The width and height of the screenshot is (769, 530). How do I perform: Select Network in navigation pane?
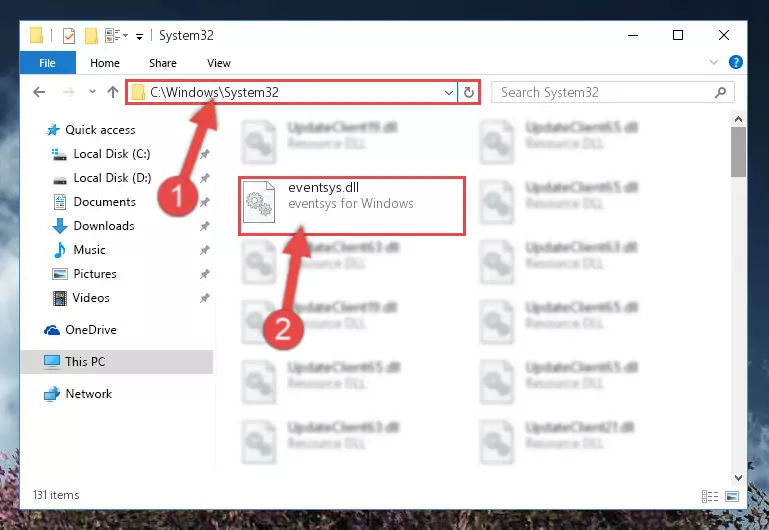coord(88,394)
